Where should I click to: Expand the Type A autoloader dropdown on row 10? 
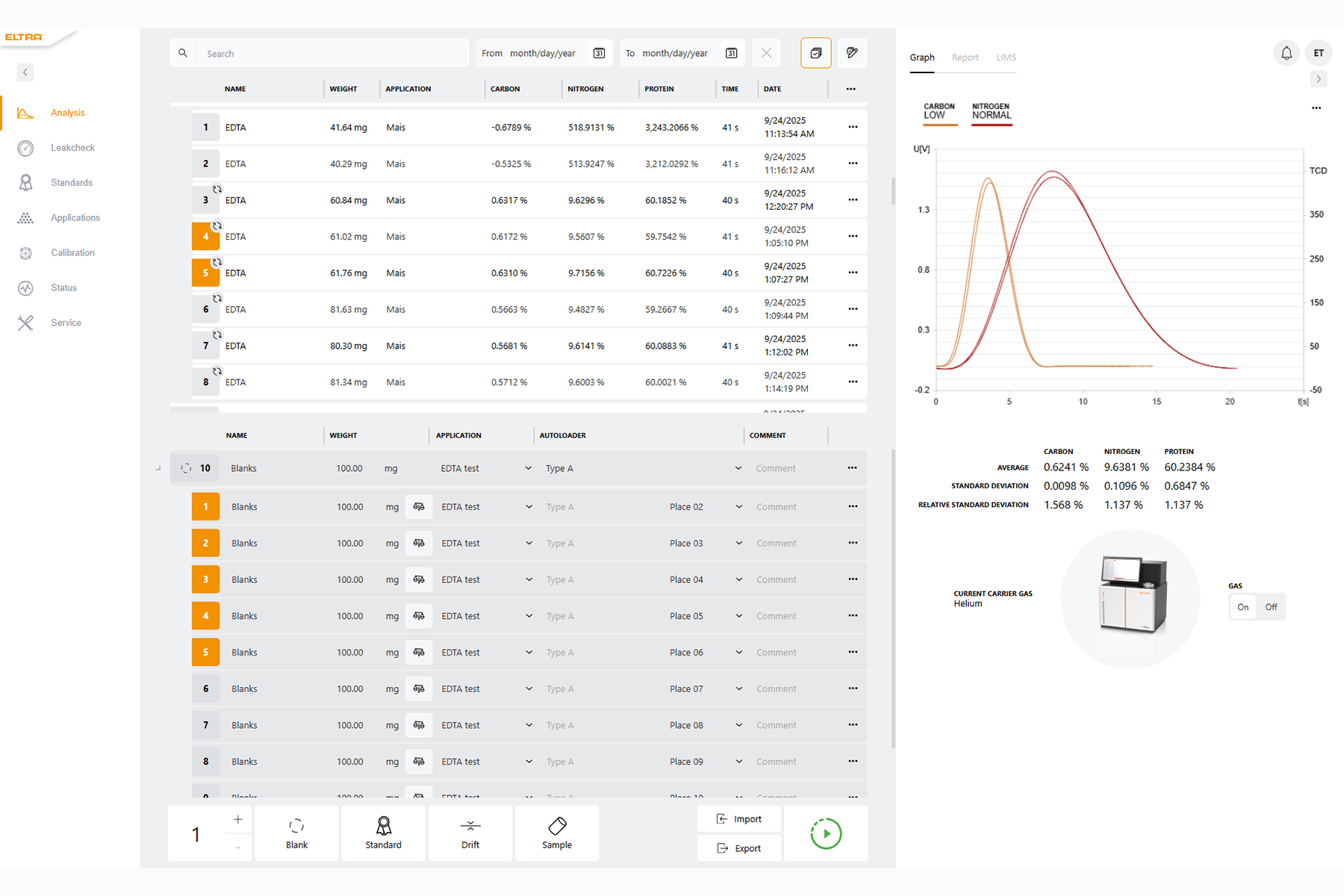738,468
